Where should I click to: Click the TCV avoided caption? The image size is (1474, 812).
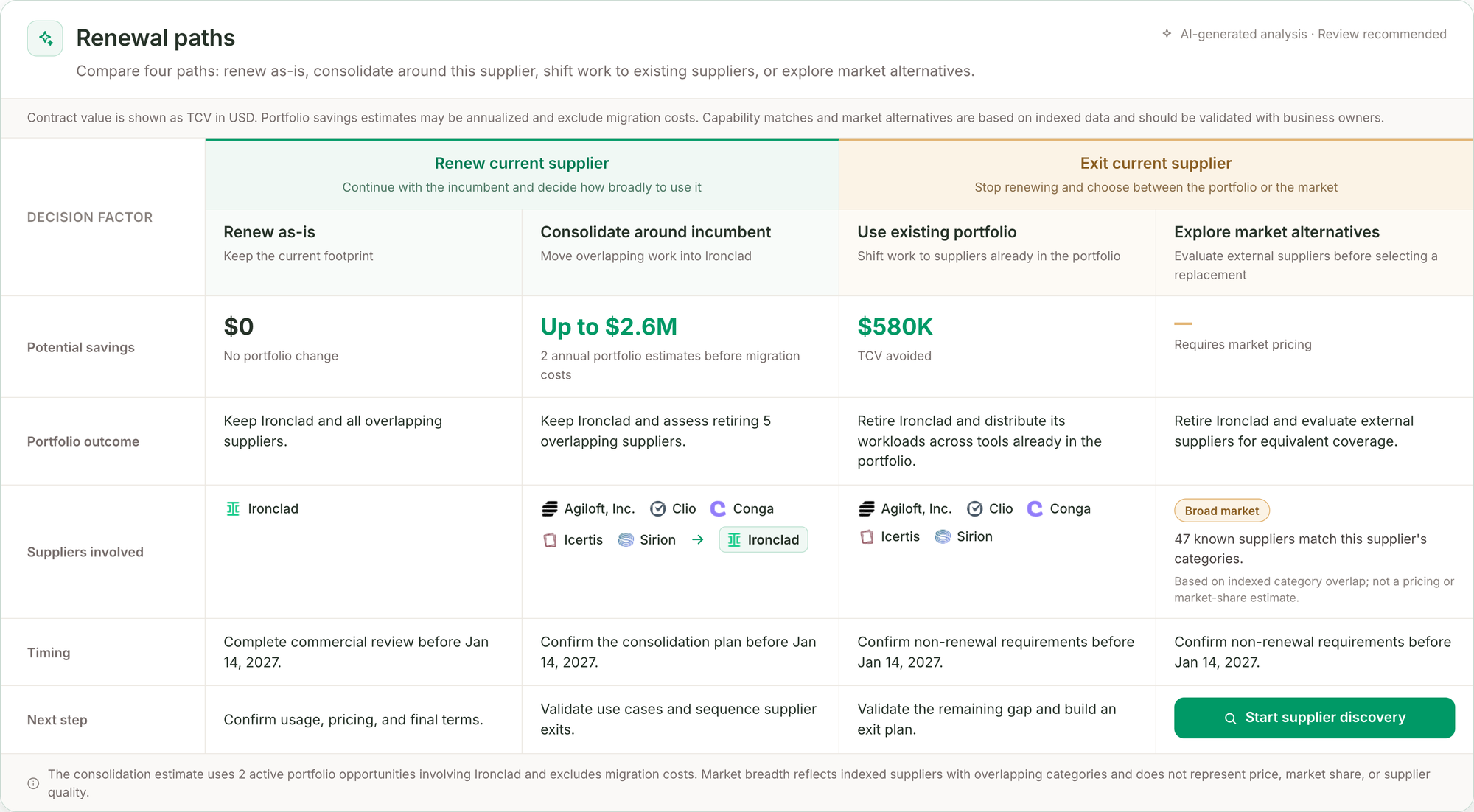pyautogui.click(x=895, y=356)
